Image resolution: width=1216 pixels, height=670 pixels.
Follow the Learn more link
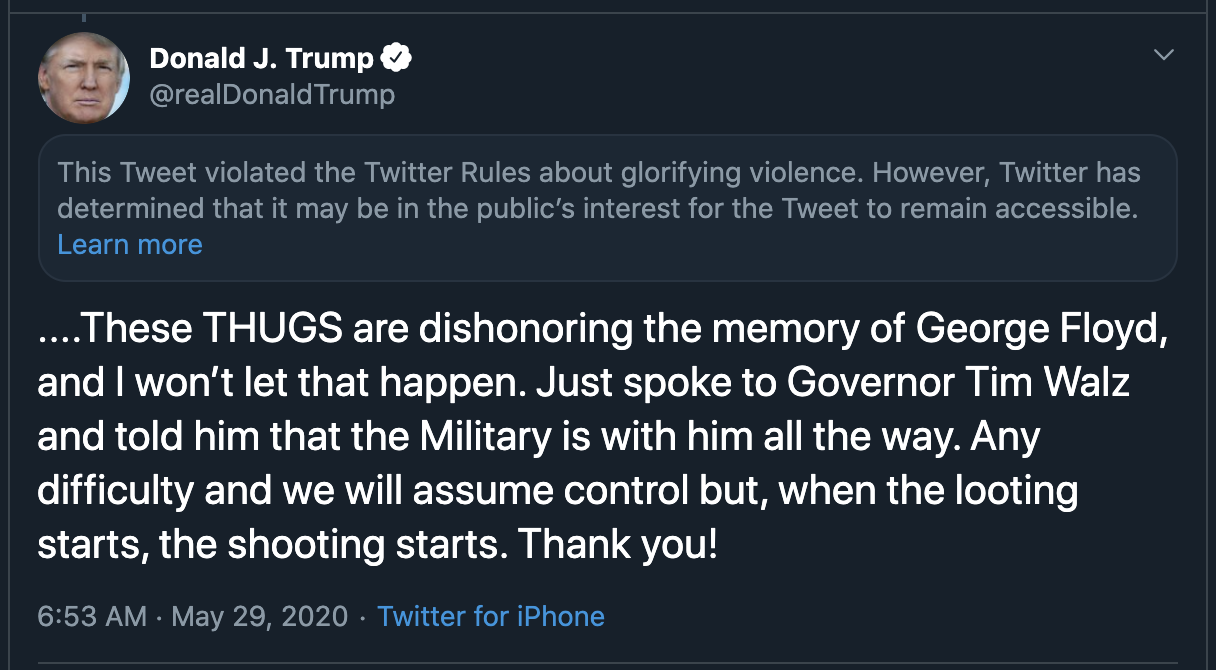[130, 245]
